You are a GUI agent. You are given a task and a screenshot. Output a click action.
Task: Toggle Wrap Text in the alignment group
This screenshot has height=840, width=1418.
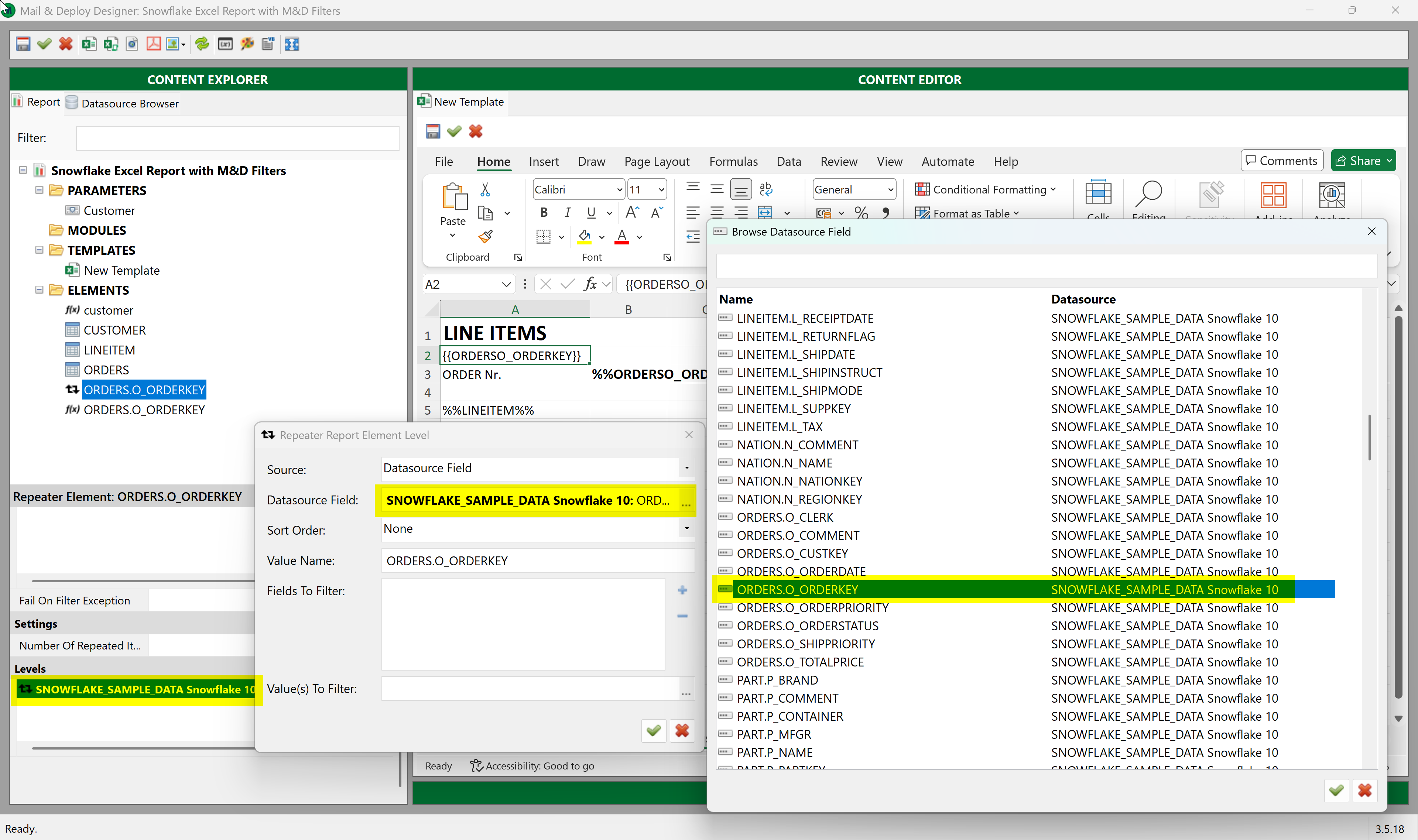click(x=766, y=189)
